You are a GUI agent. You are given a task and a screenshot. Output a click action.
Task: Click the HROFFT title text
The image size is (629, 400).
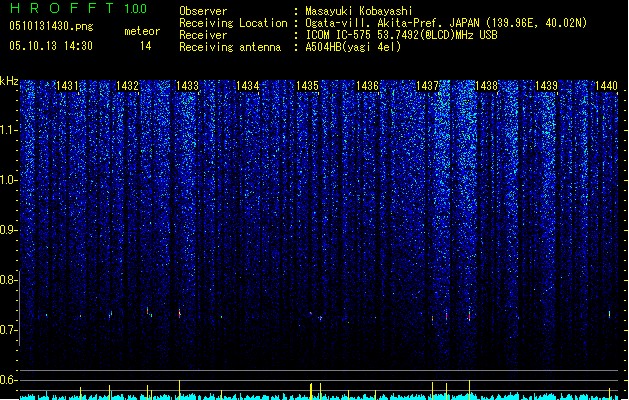coord(62,8)
